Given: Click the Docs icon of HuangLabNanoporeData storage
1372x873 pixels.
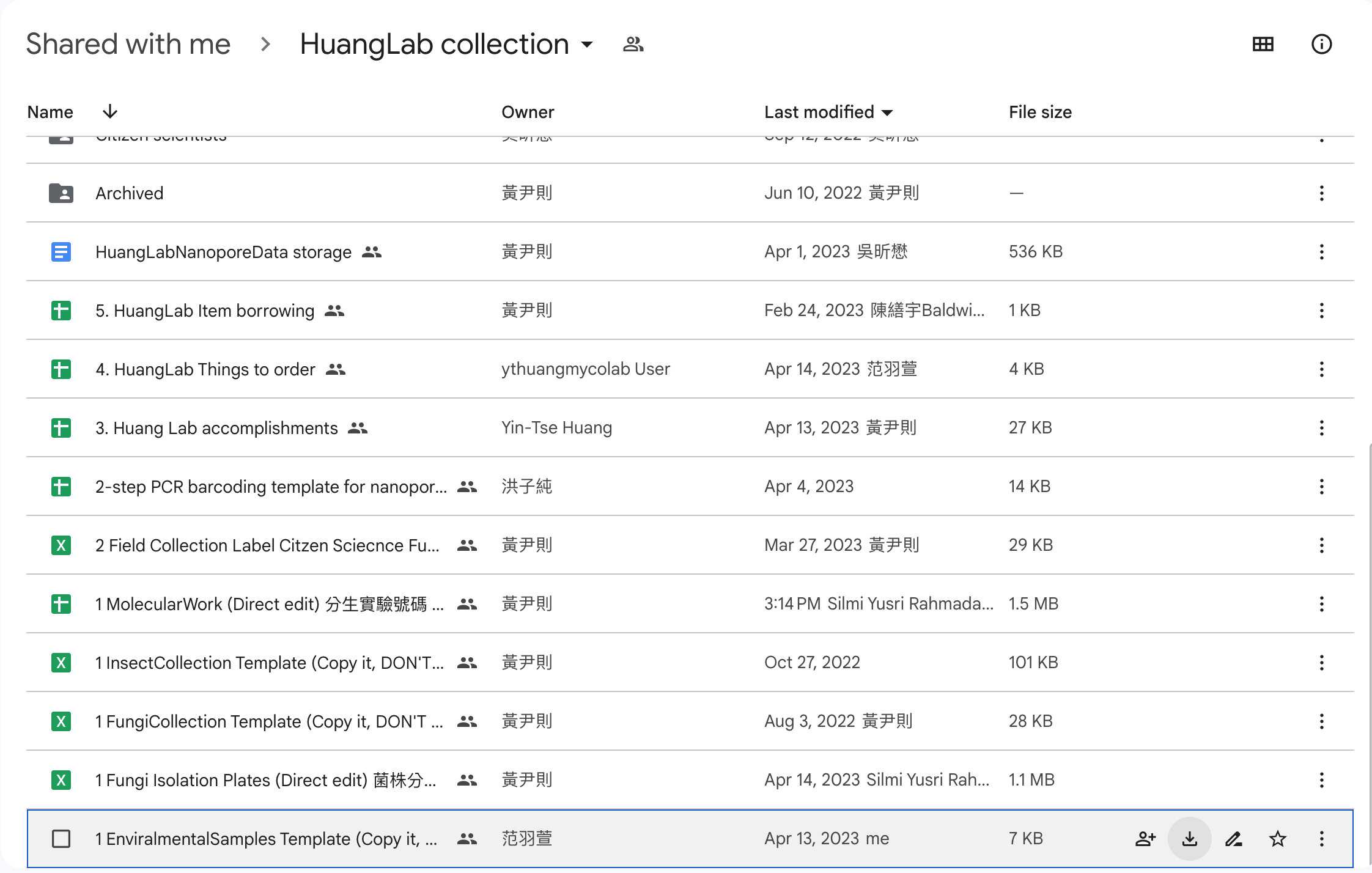Looking at the screenshot, I should click(61, 252).
